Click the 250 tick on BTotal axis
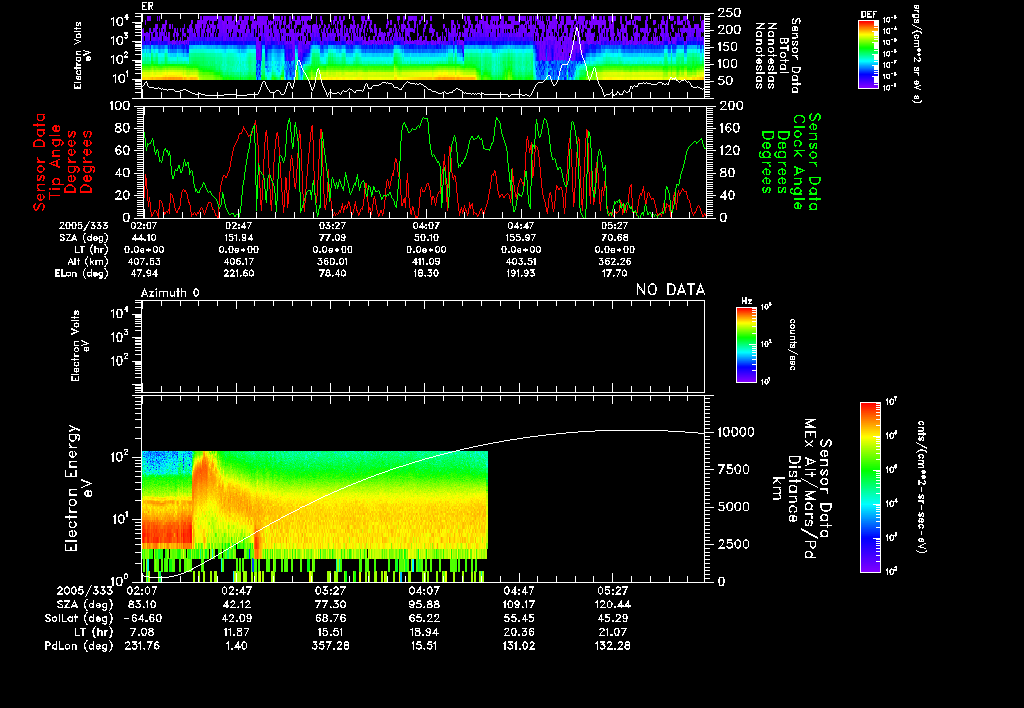 [729, 12]
